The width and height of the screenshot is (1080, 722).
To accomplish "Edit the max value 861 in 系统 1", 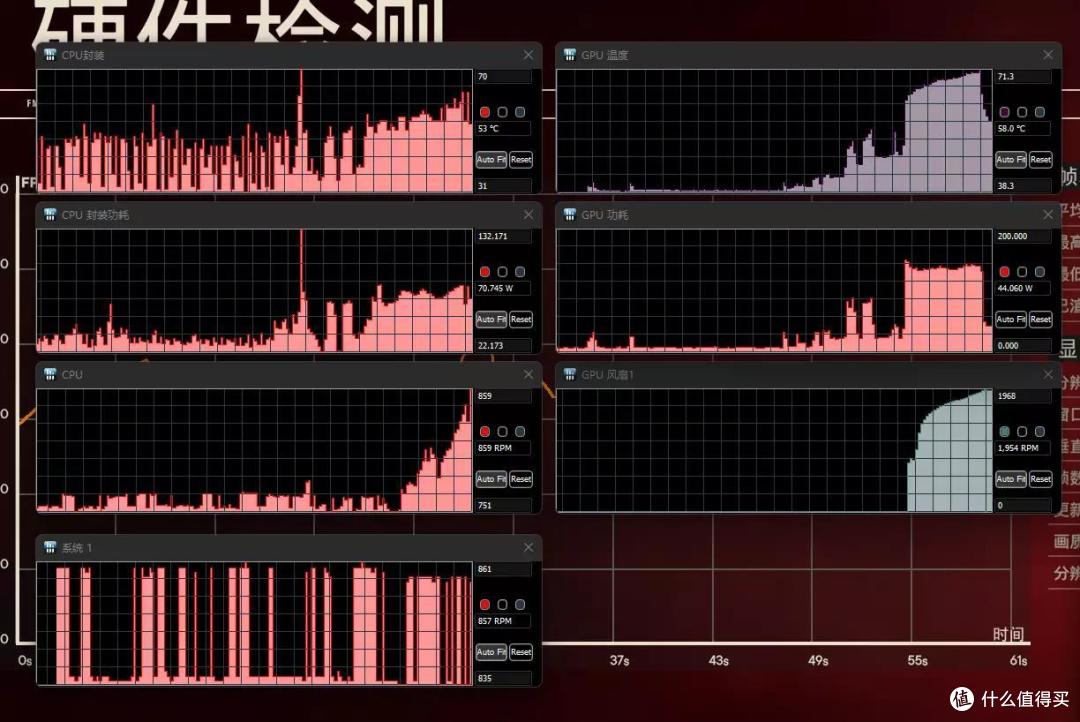I will click(x=503, y=569).
